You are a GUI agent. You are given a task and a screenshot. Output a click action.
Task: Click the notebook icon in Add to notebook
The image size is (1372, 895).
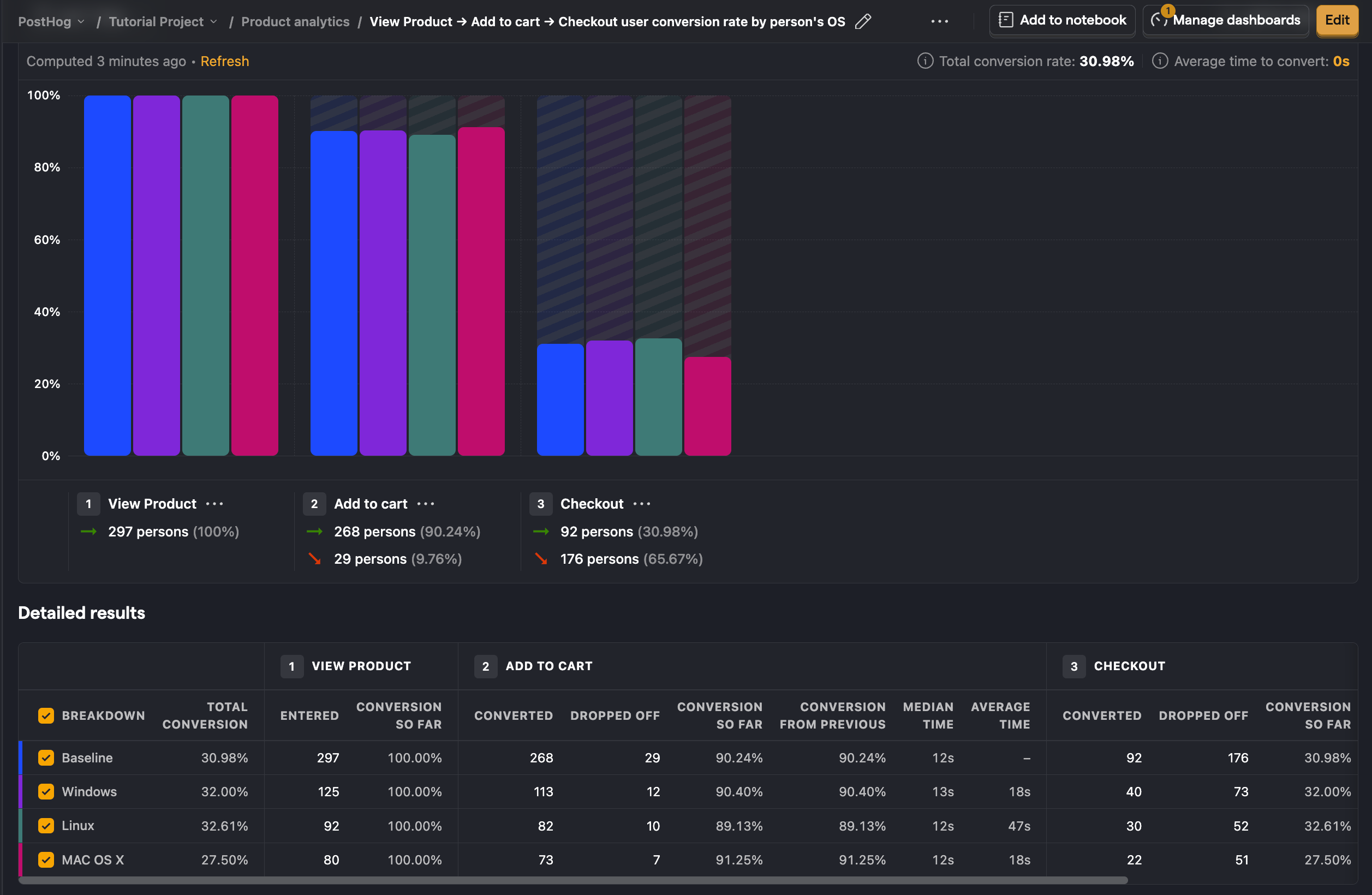click(1005, 20)
